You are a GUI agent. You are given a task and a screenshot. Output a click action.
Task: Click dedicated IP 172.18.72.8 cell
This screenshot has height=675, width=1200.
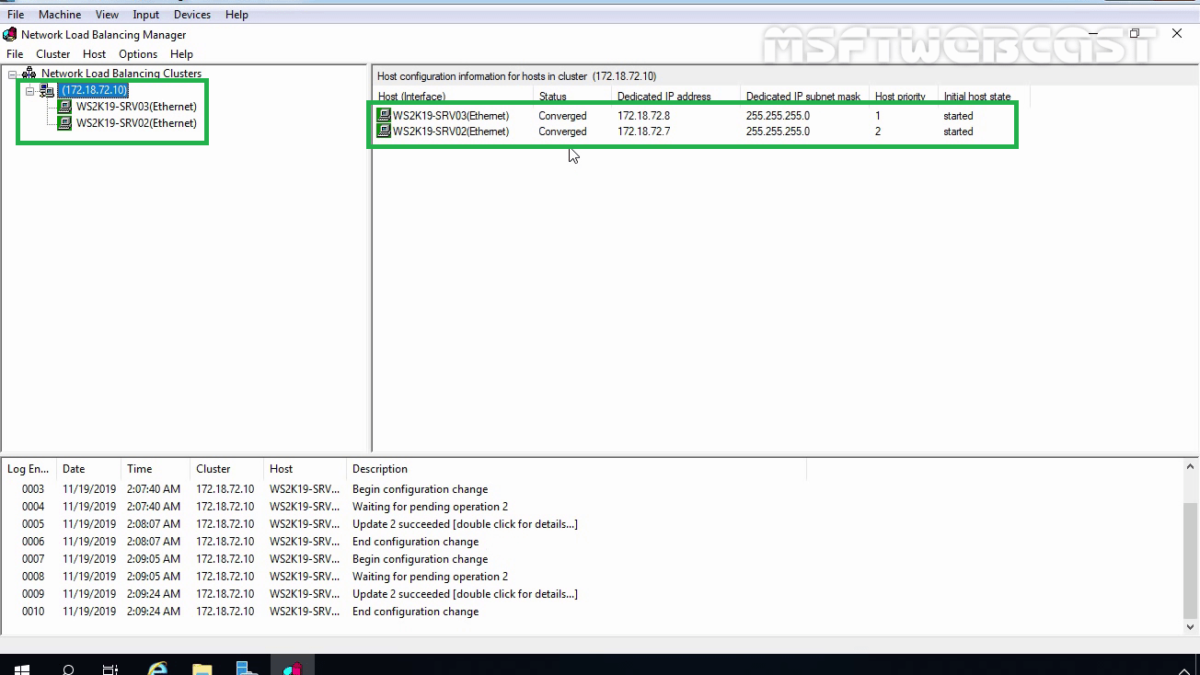point(644,116)
